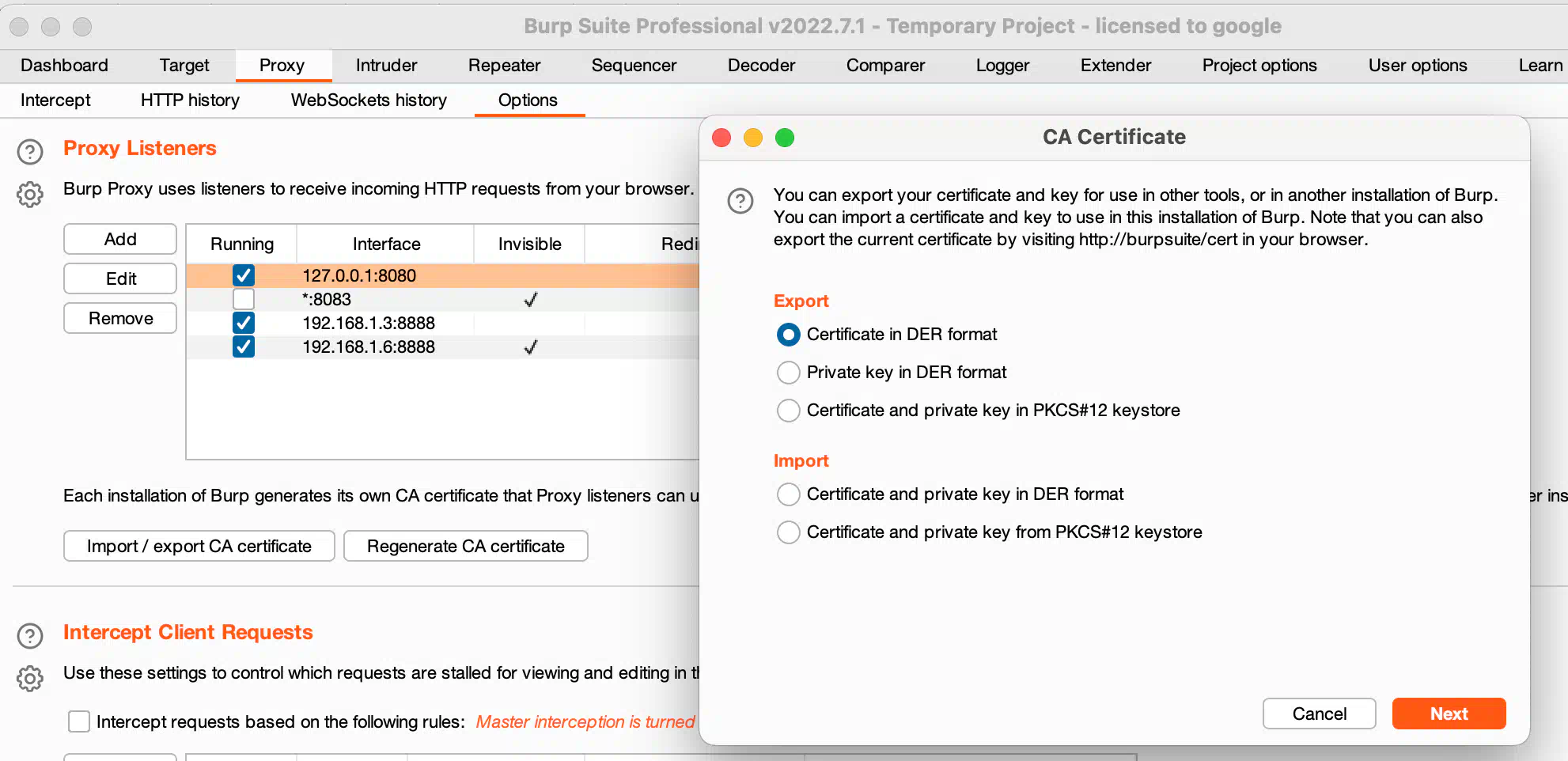Image resolution: width=1568 pixels, height=761 pixels.
Task: Untick Running checkbox for 127.0.0.1:8080
Action: (x=244, y=275)
